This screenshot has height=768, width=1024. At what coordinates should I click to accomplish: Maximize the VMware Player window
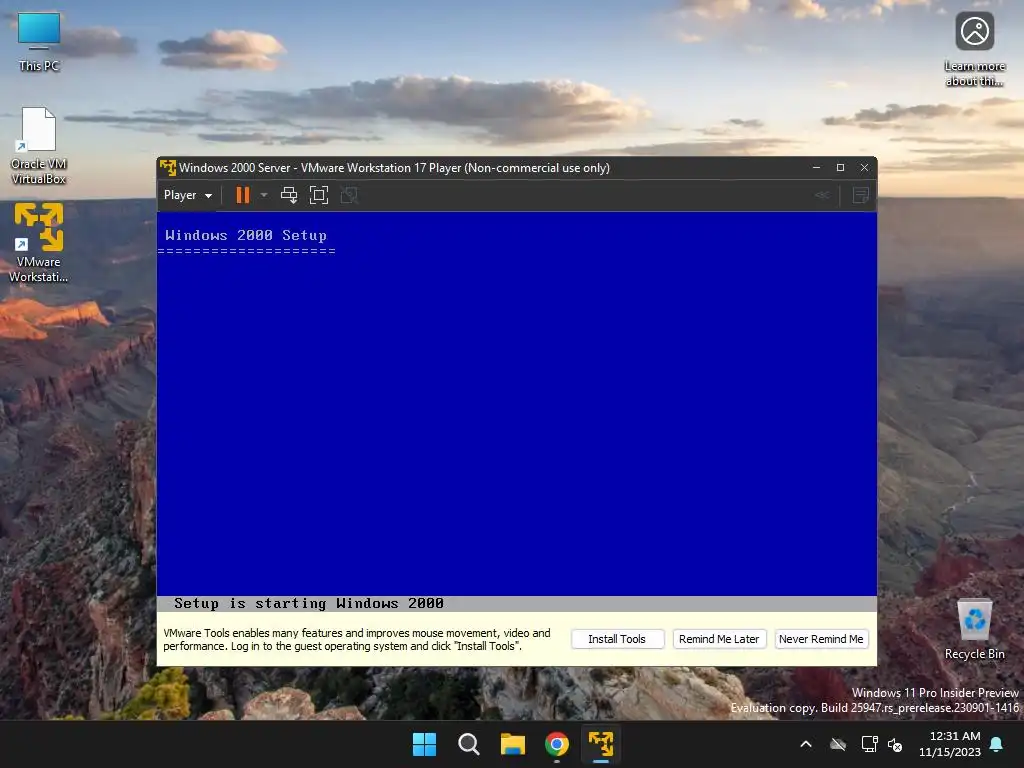tap(840, 168)
